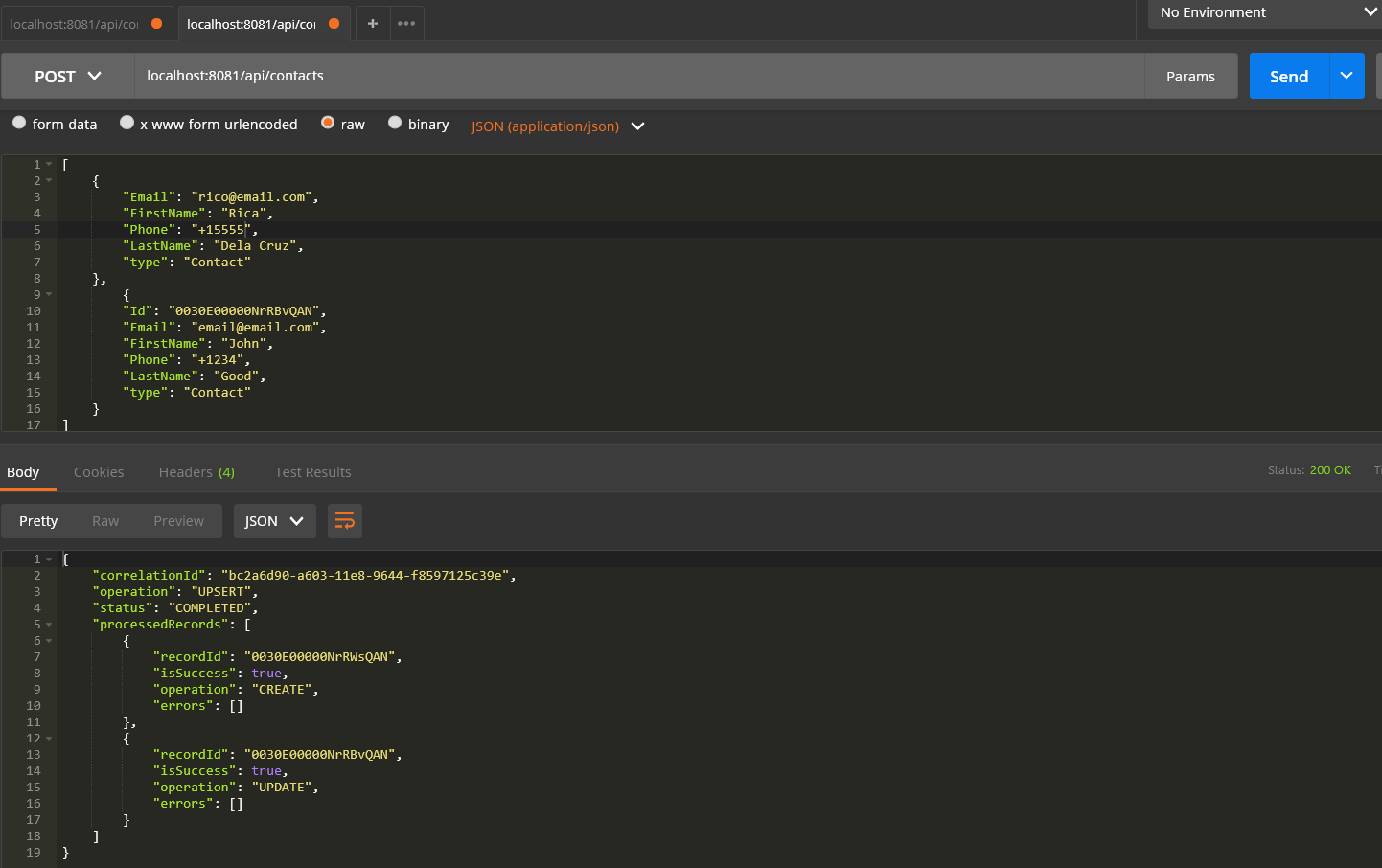Open the Send button dropdown arrow
1382x868 pixels.
(1347, 76)
